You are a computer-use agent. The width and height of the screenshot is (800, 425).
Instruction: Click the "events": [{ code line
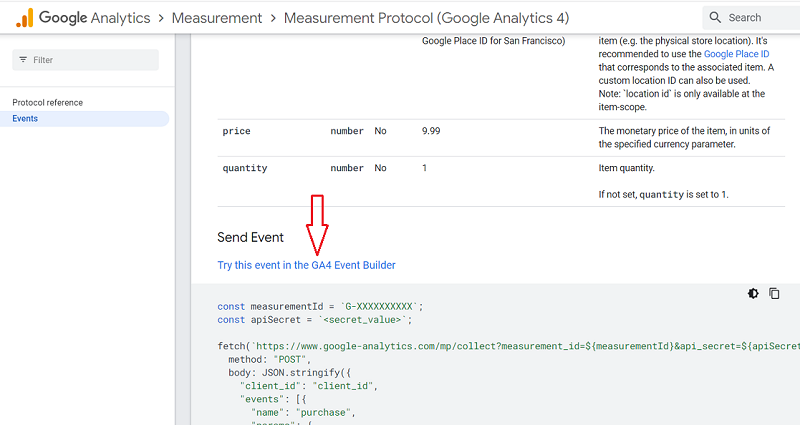pyautogui.click(x=273, y=399)
